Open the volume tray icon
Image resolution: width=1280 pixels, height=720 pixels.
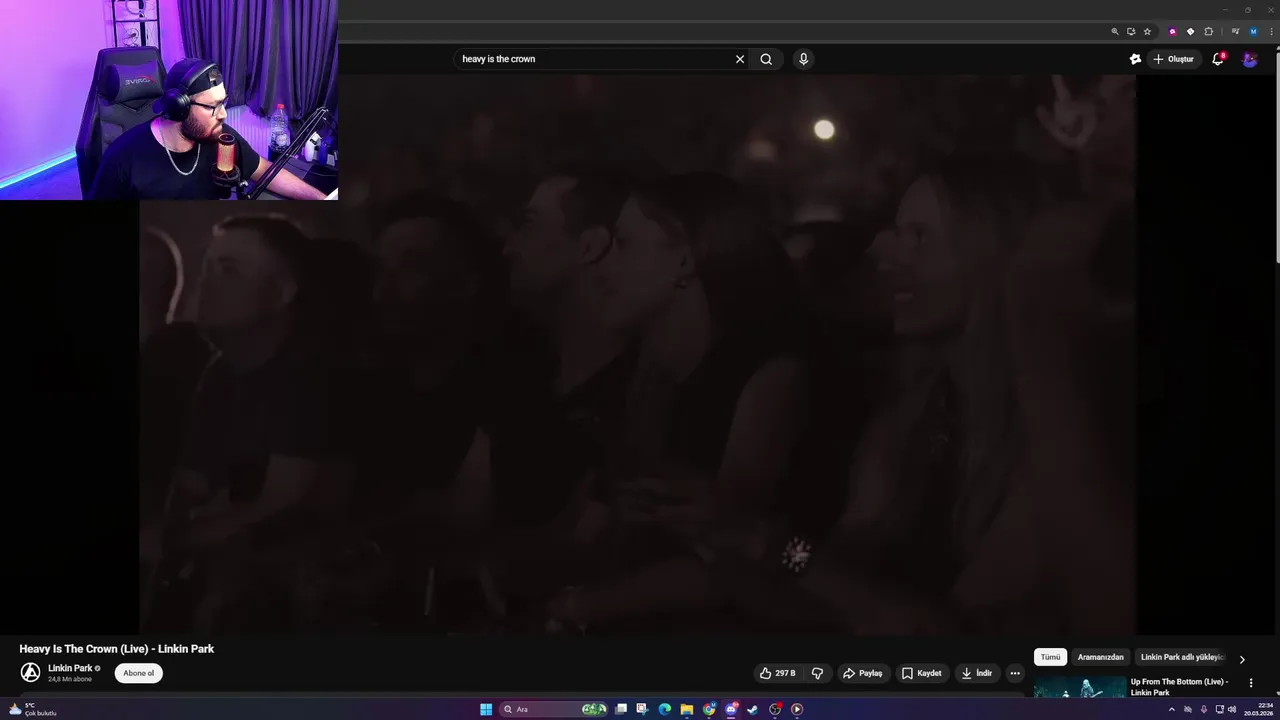point(1232,709)
